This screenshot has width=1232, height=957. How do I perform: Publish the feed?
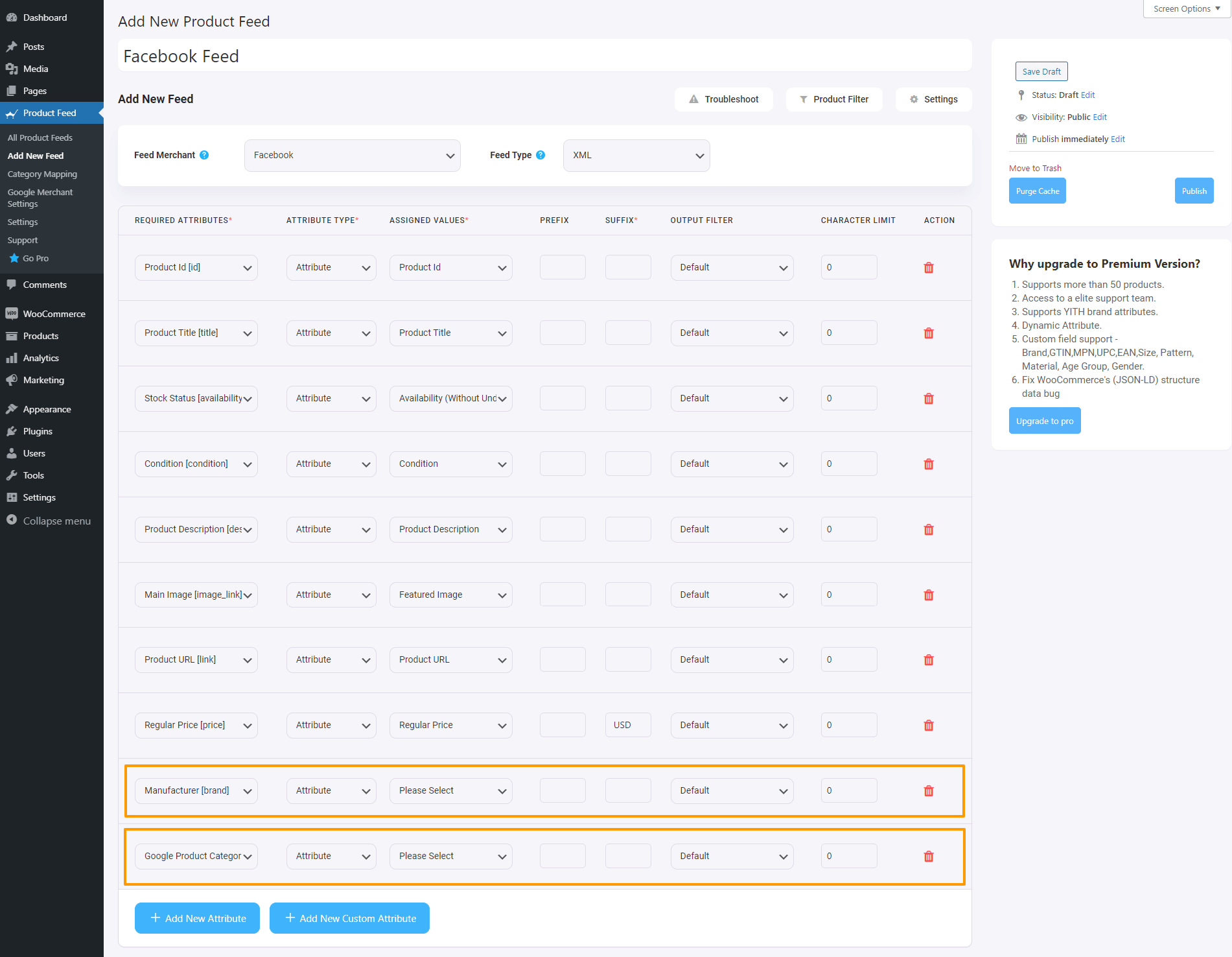(x=1194, y=191)
